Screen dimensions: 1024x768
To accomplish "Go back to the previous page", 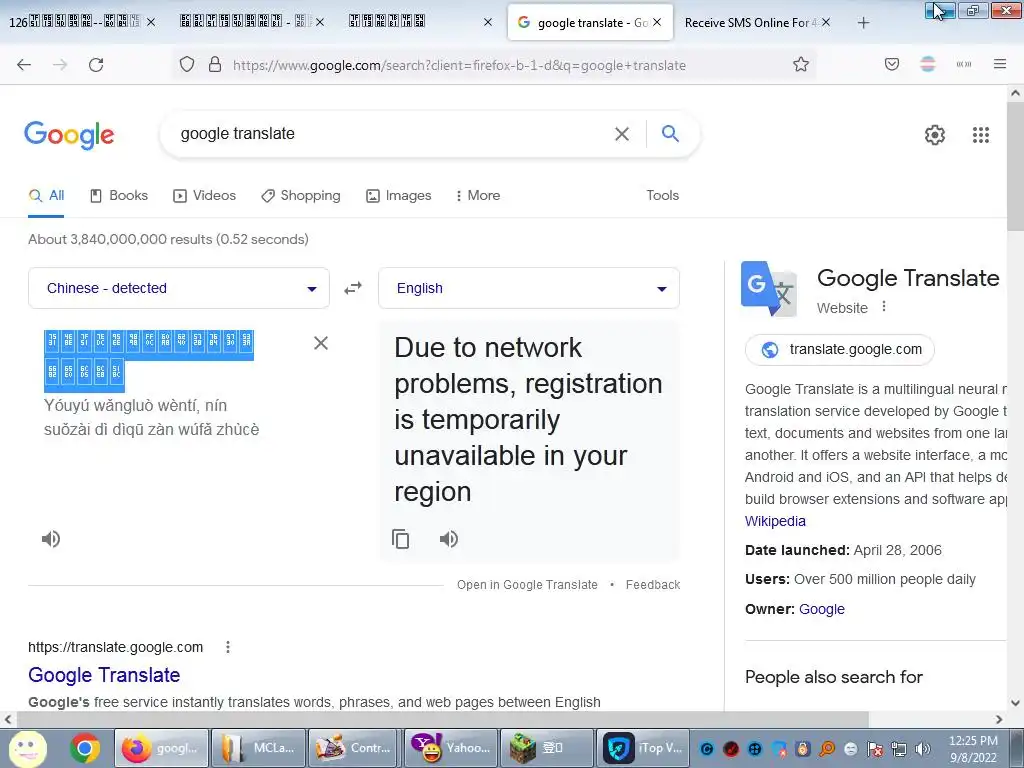I will point(24,65).
